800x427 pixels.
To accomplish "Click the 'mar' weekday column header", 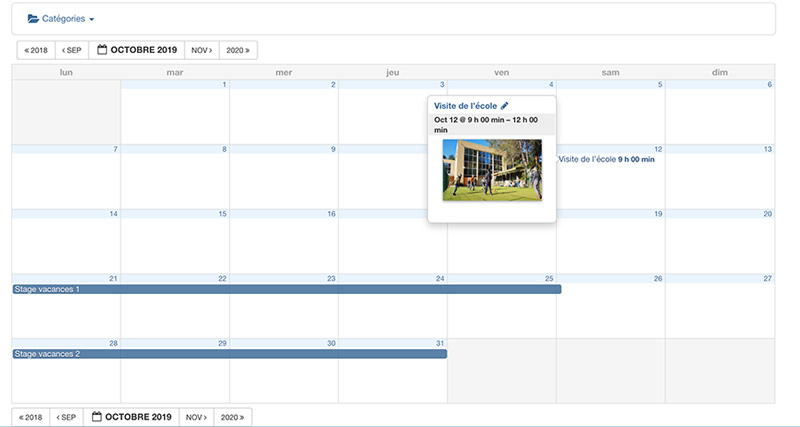I will (175, 72).
